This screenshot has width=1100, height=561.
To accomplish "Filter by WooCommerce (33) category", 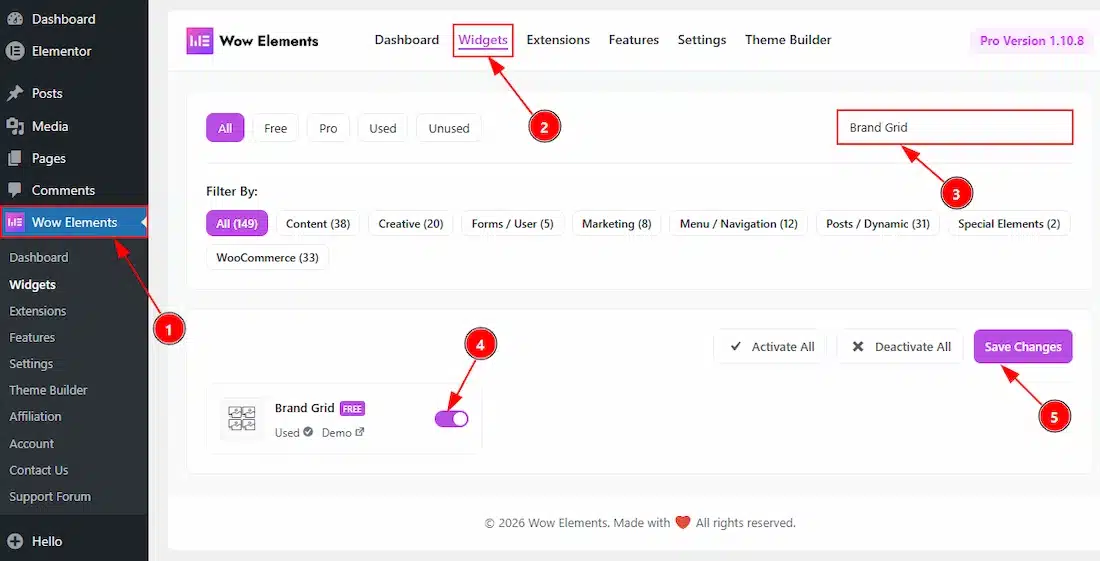I will 267,258.
